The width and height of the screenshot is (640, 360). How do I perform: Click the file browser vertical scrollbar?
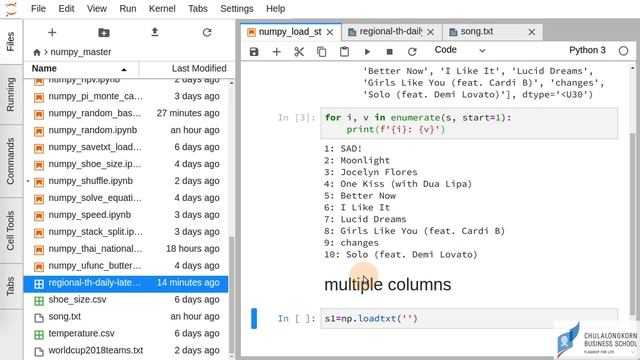231,295
